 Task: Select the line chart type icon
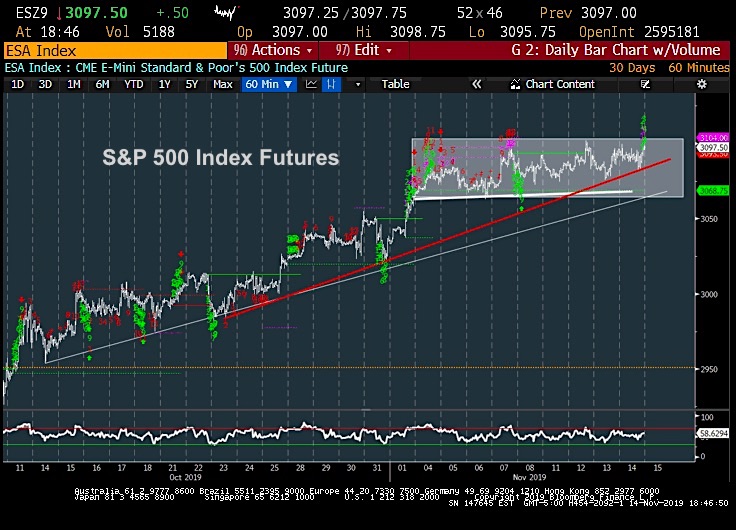coord(311,84)
